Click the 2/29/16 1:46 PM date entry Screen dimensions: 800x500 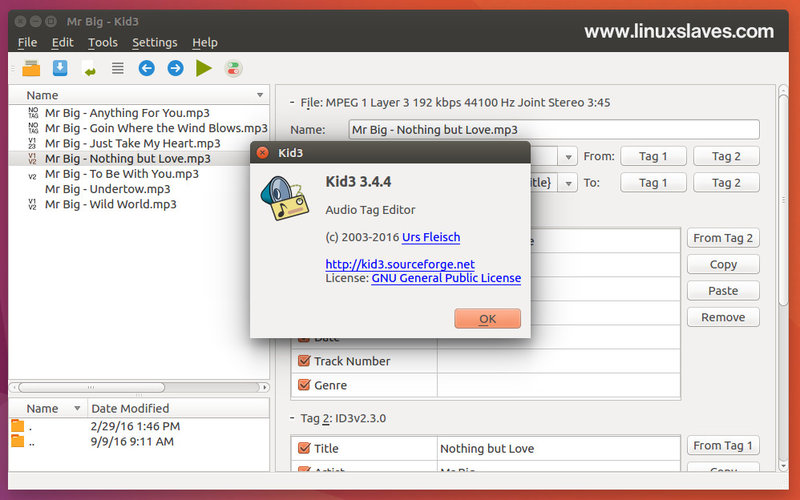[x=135, y=426]
